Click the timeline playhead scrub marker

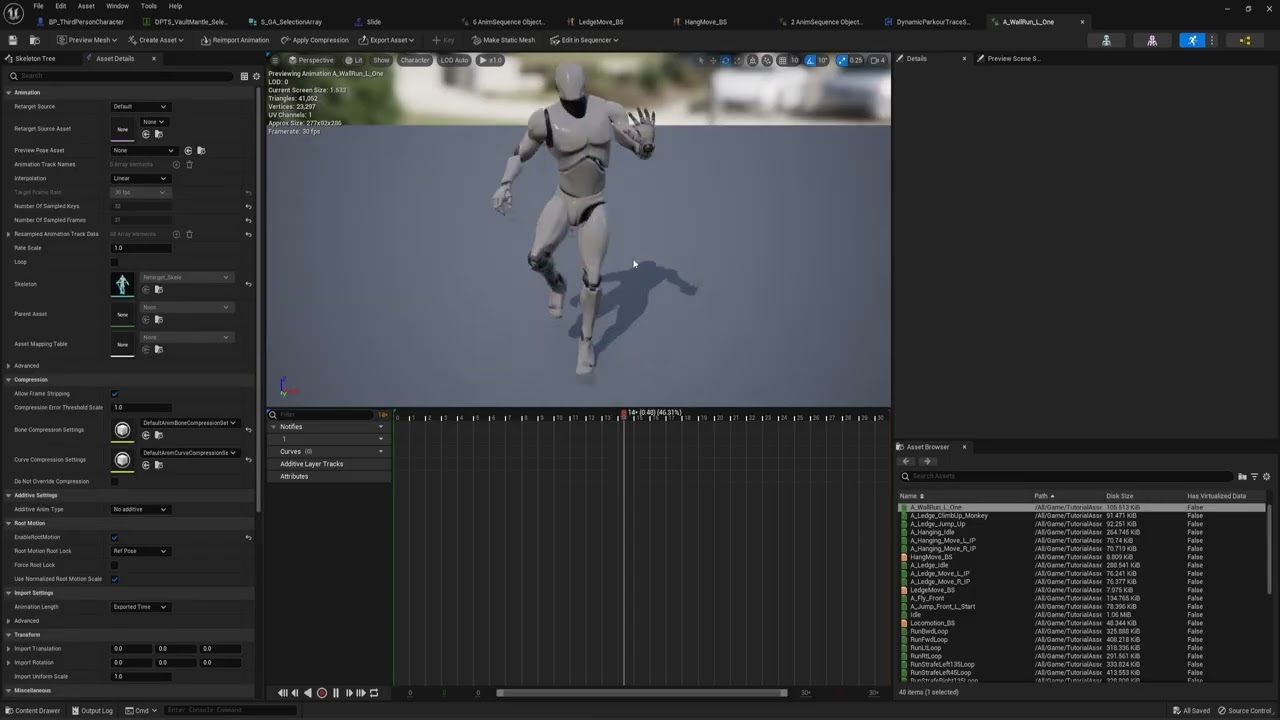click(x=624, y=412)
